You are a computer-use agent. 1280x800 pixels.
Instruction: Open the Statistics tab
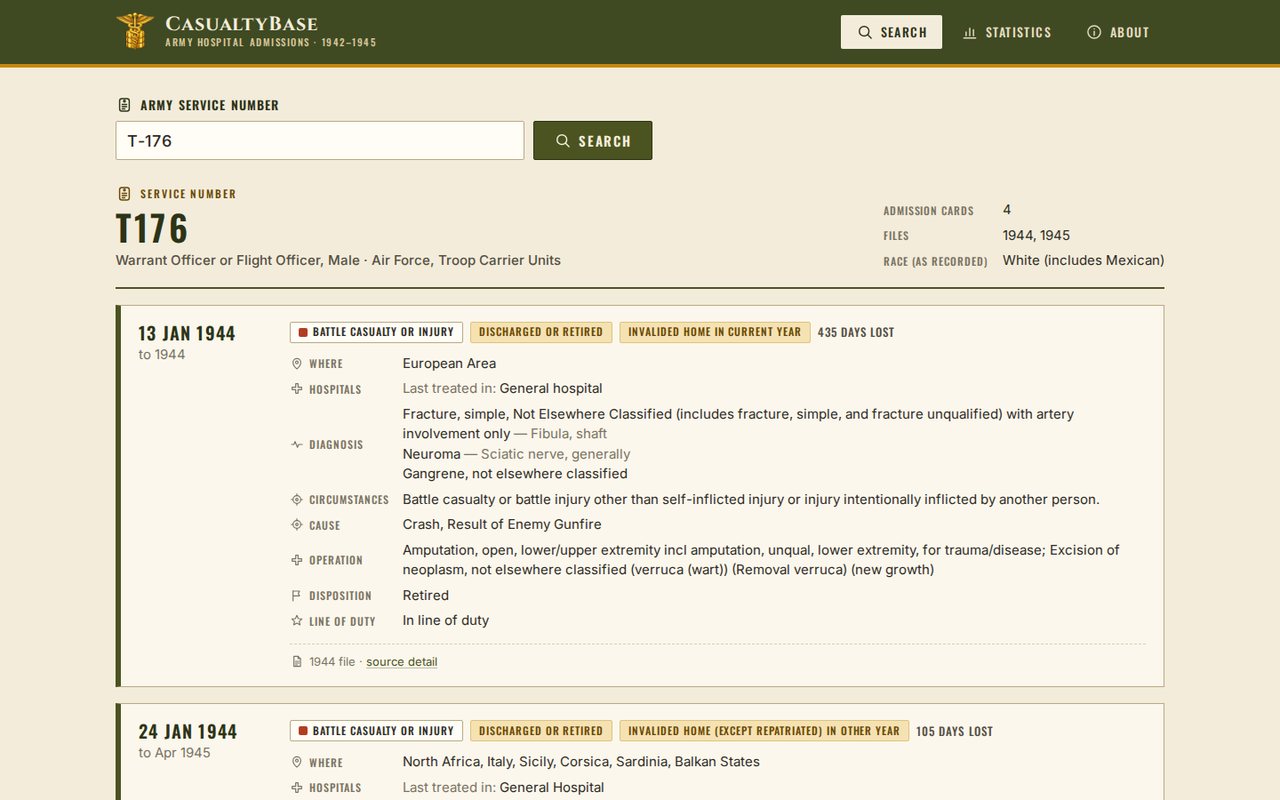pos(1007,32)
